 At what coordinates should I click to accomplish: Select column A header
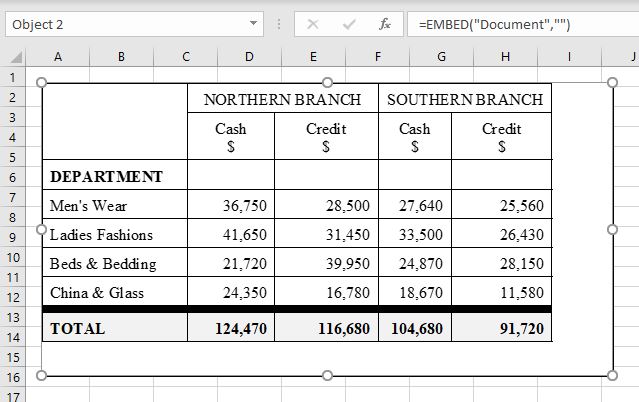[x=57, y=58]
